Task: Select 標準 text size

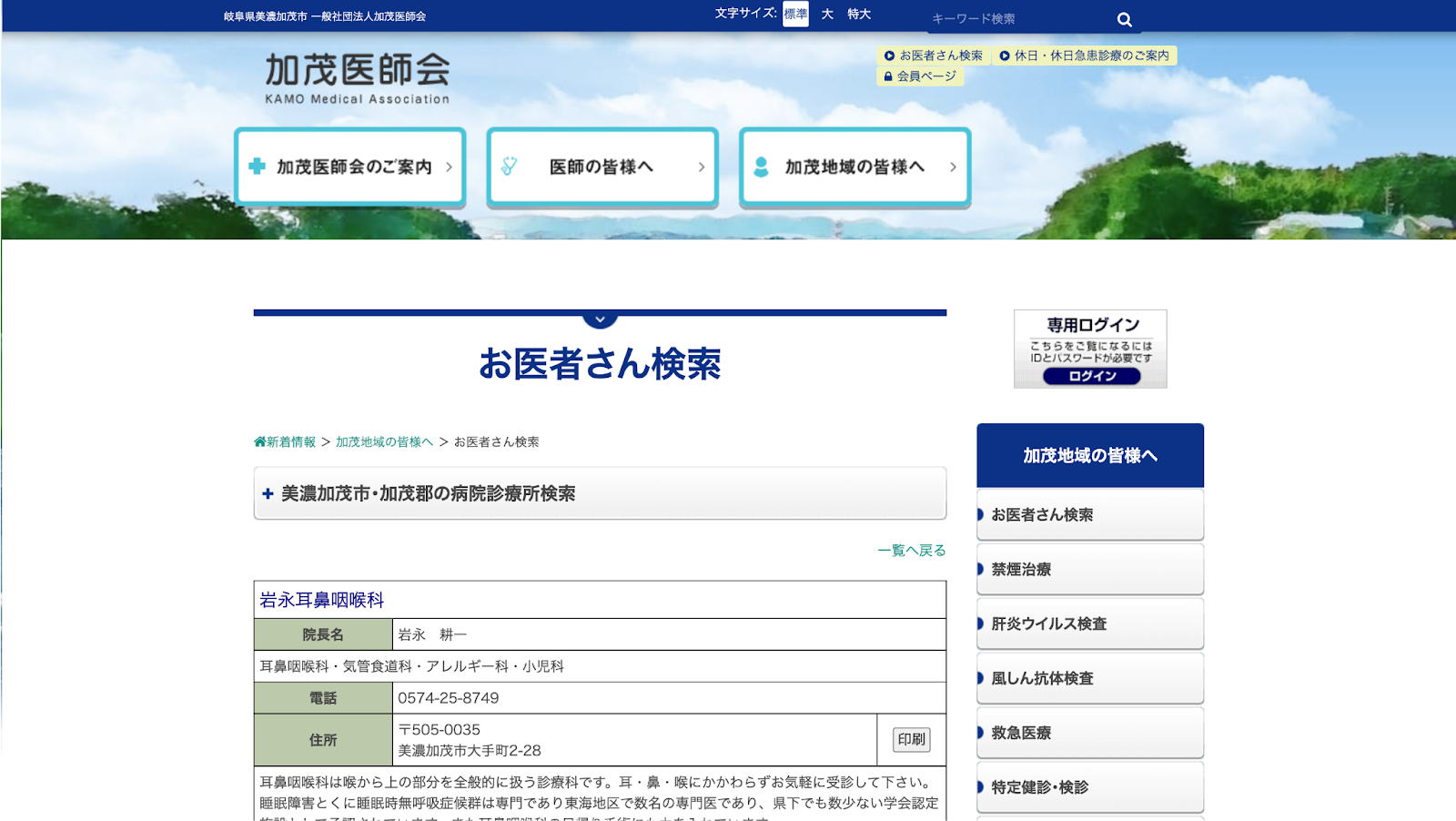Action: (x=794, y=14)
